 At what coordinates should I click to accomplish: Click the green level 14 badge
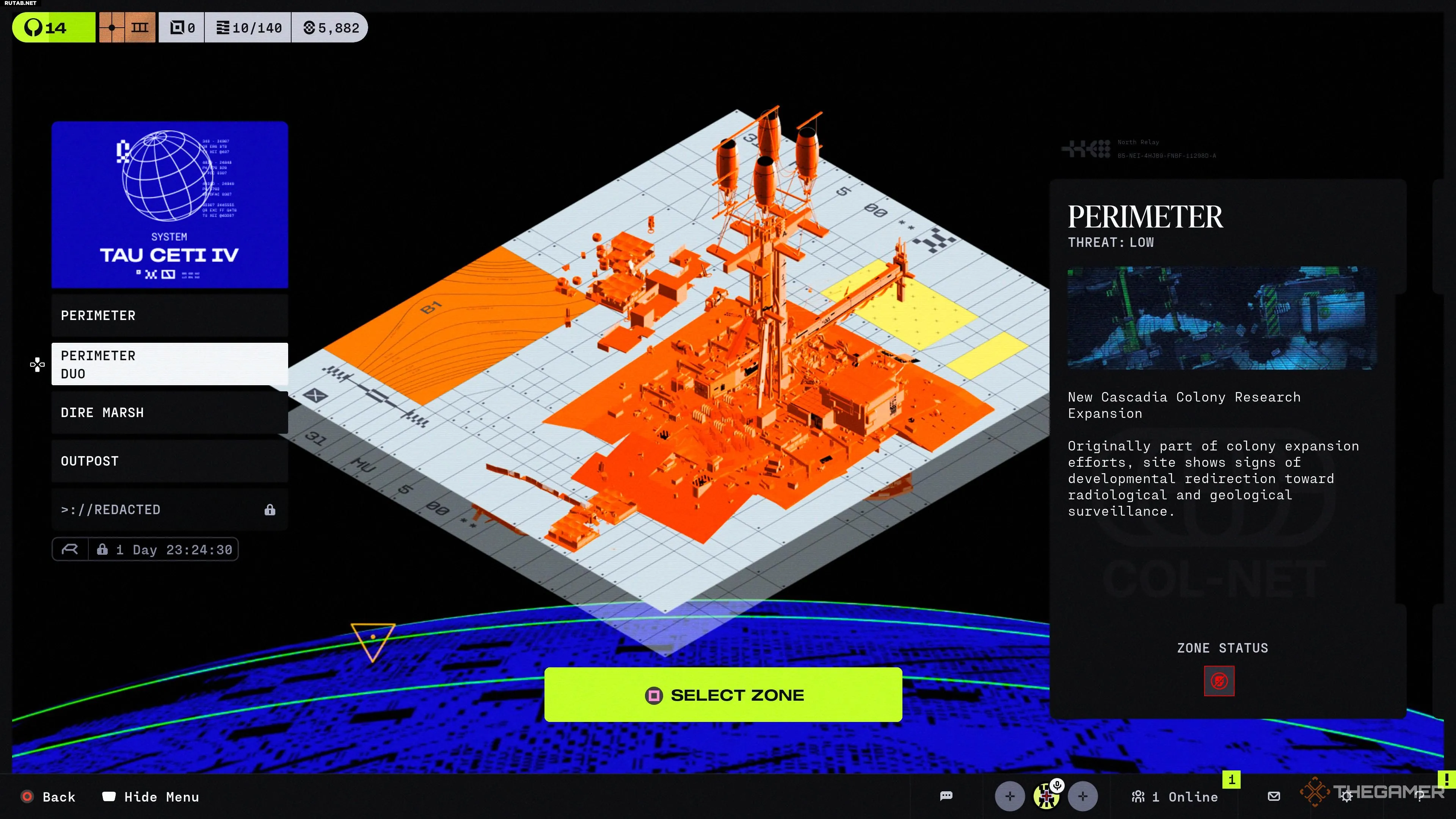(x=54, y=28)
